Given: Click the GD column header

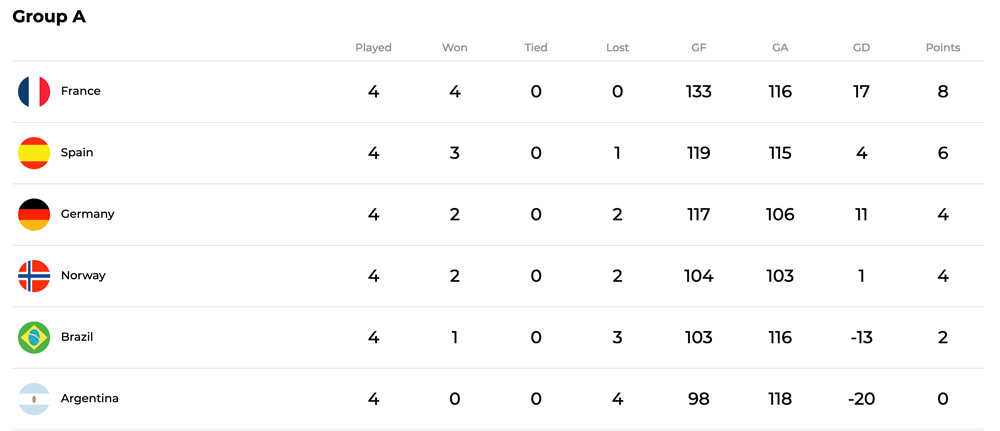Looking at the screenshot, I should coord(861,47).
